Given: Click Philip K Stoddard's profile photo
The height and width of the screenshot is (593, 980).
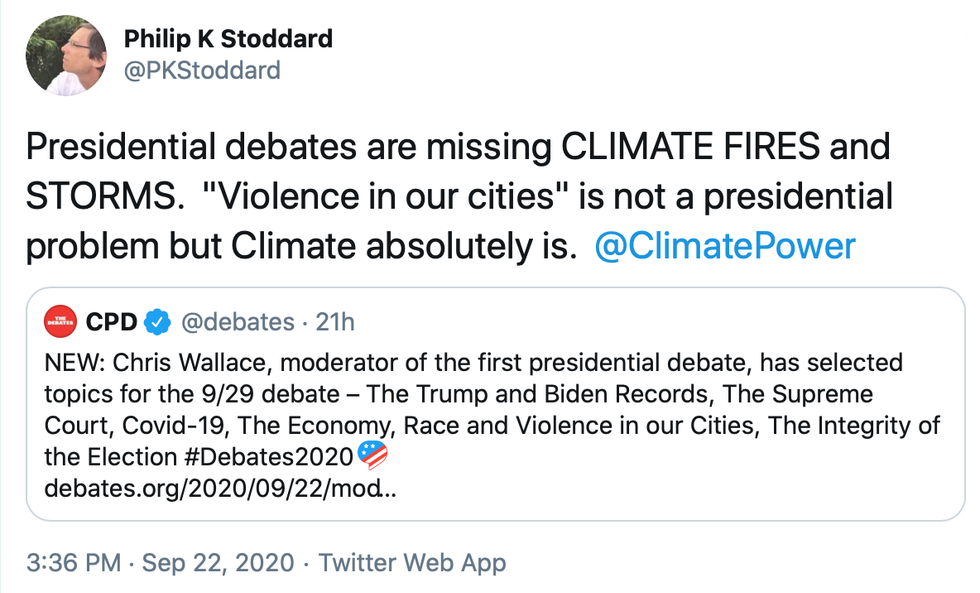Looking at the screenshot, I should pos(66,56).
